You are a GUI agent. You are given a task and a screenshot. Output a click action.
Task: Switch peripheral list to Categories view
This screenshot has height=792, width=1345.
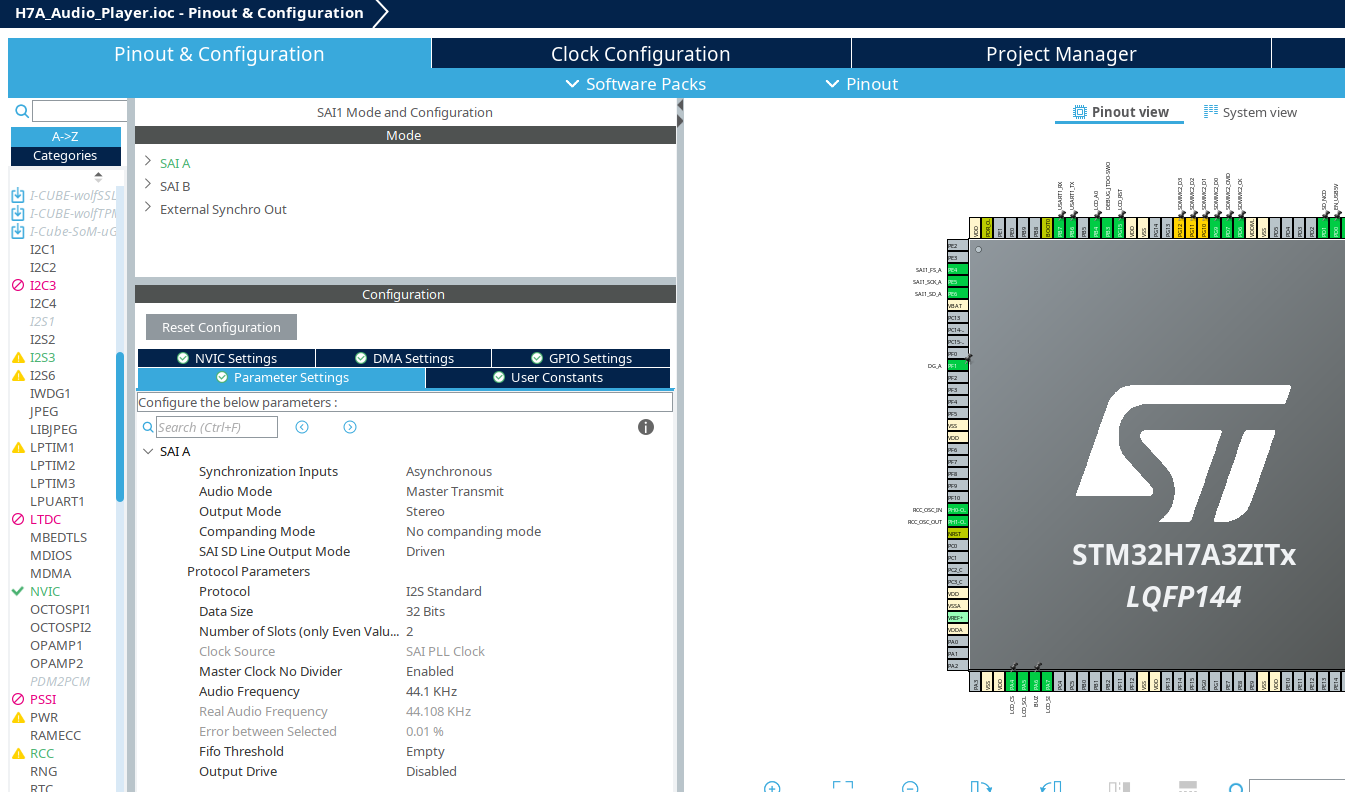(65, 156)
